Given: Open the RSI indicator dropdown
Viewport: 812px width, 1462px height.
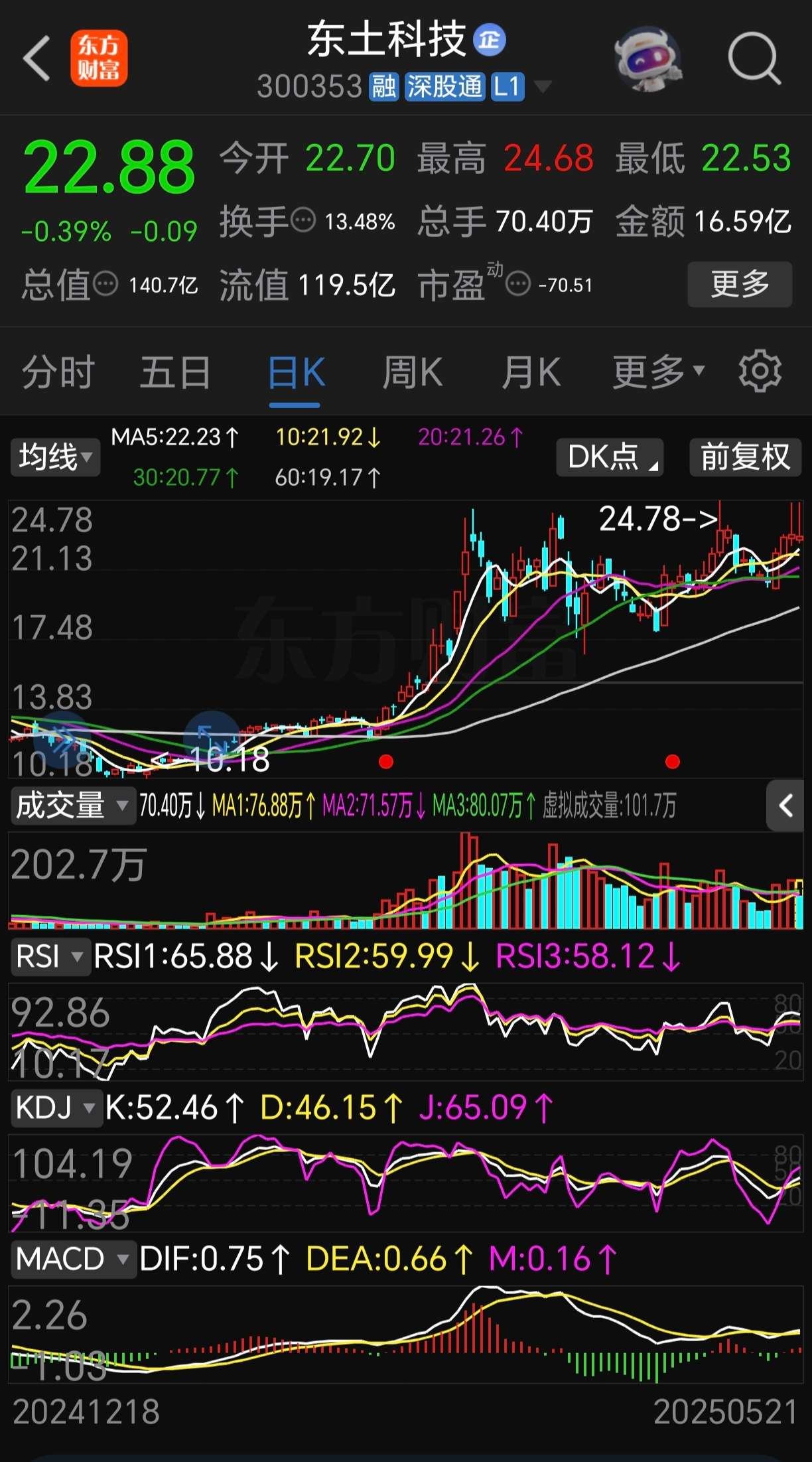Looking at the screenshot, I should tap(50, 957).
